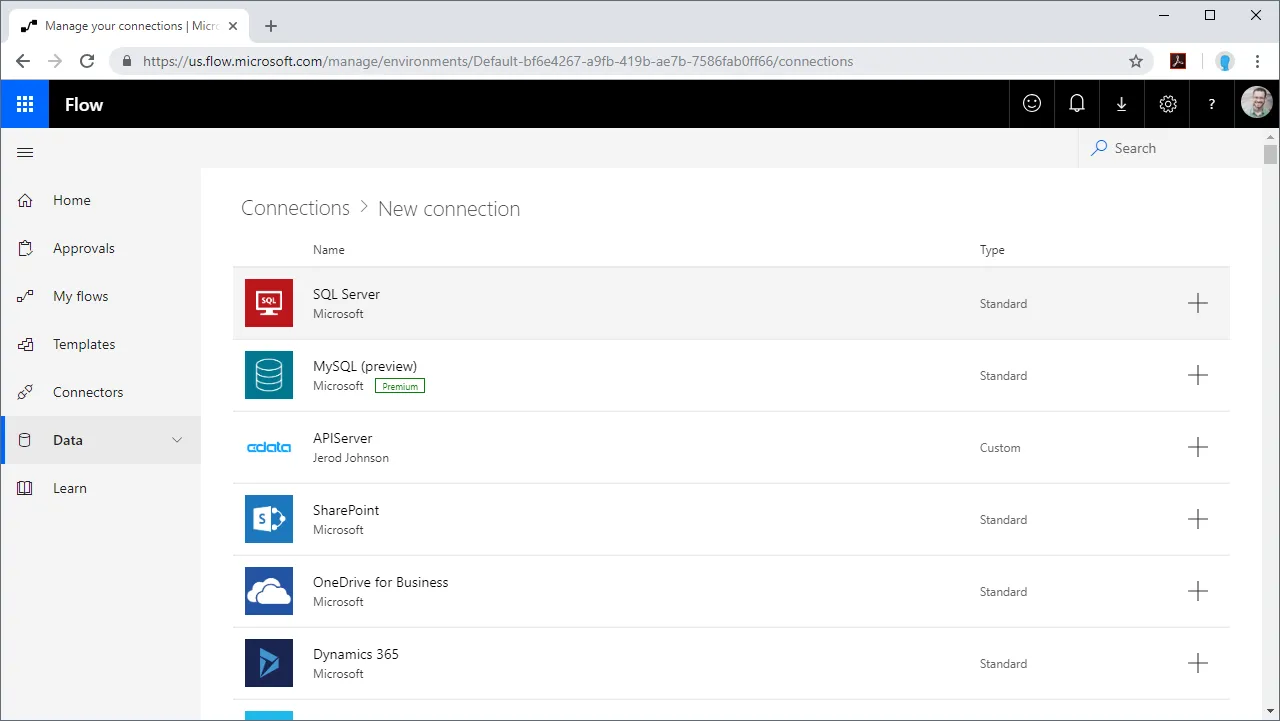Click the download mobile app icon

(x=1121, y=104)
